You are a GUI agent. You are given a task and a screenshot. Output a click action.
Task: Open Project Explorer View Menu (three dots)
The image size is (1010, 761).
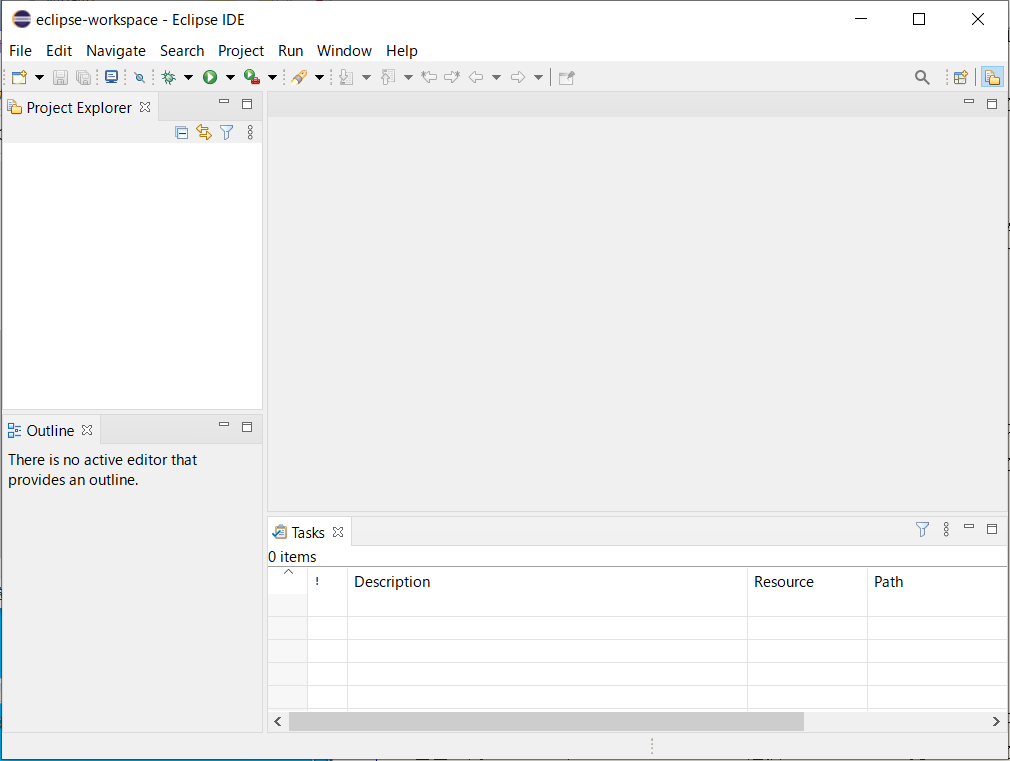point(250,133)
